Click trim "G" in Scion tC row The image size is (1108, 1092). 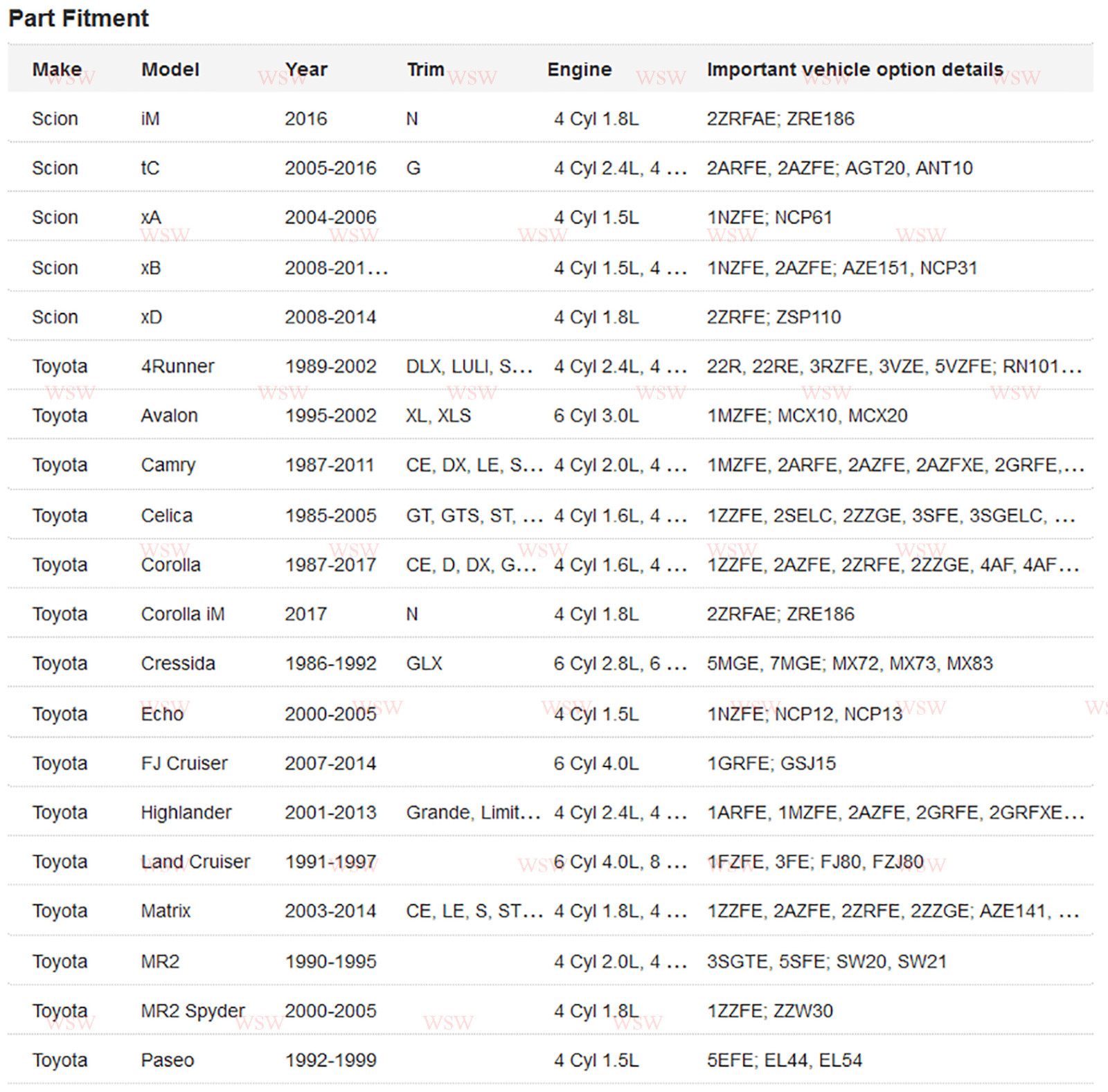click(x=413, y=168)
